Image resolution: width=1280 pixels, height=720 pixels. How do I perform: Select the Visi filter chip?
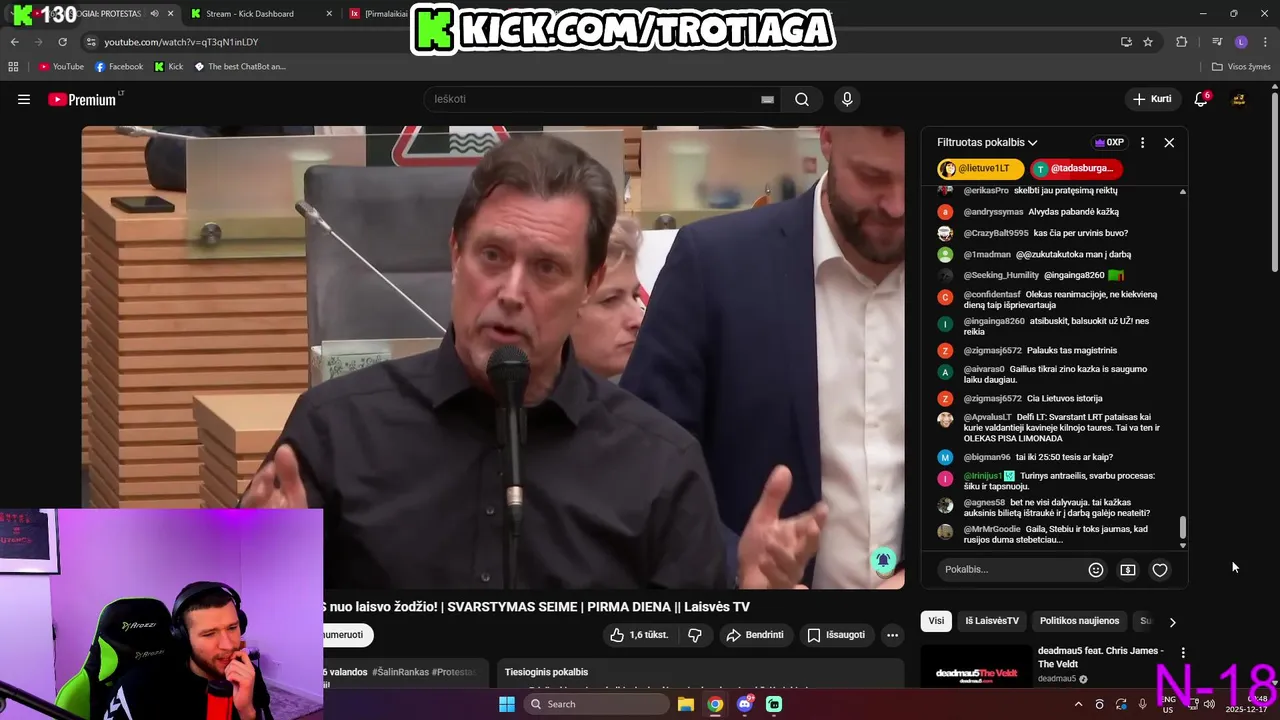(936, 621)
